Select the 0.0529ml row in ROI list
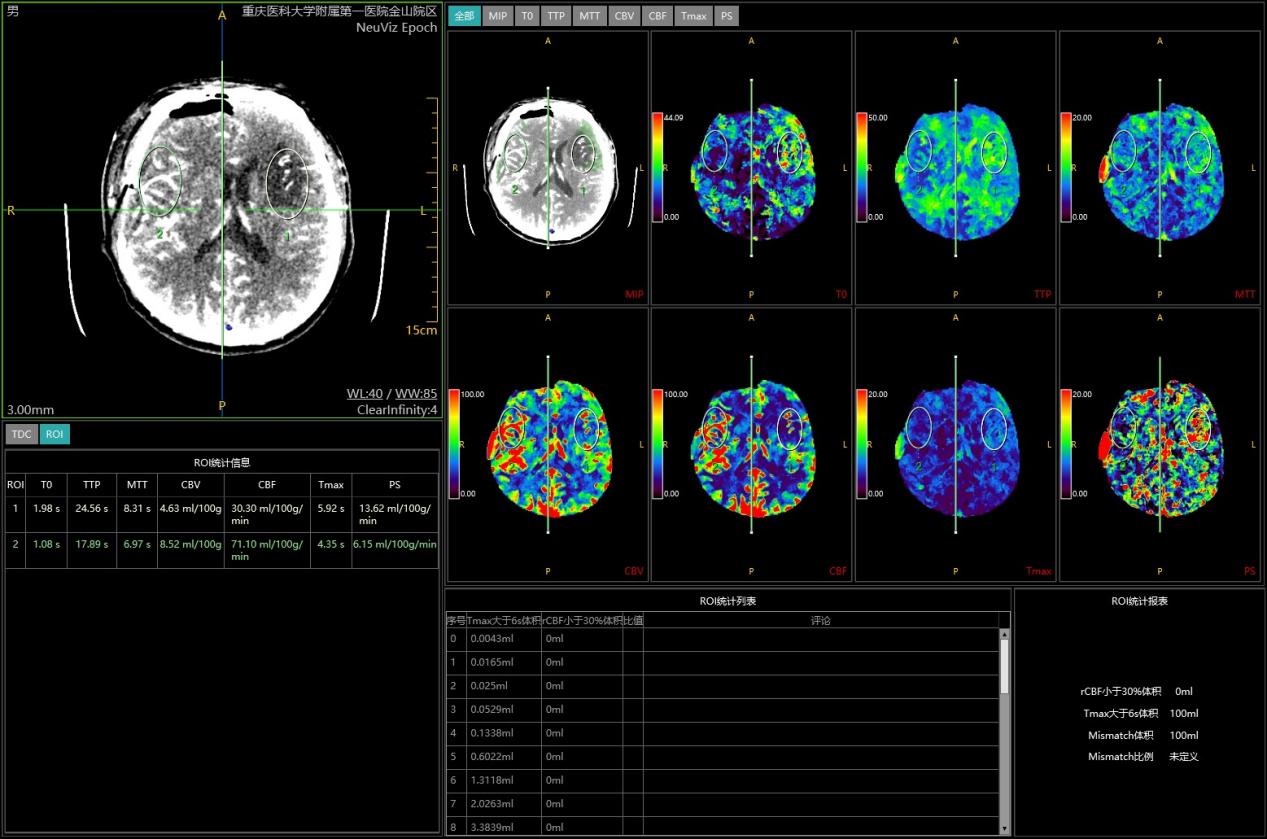Viewport: 1267px width, 839px height. (722, 709)
